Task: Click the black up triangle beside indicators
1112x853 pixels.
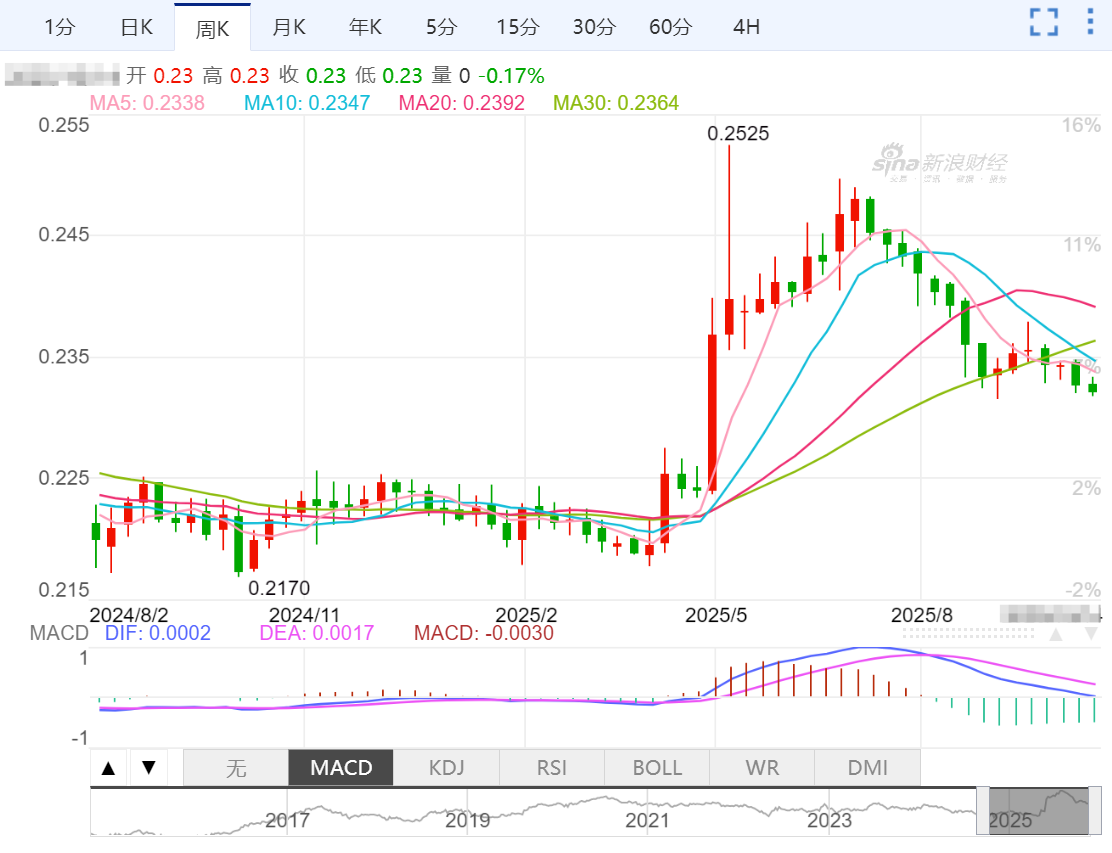Action: coord(110,768)
